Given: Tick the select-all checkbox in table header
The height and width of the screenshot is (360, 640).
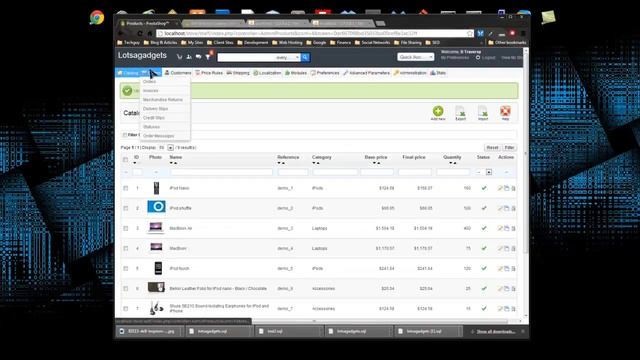Looking at the screenshot, I should (125, 160).
